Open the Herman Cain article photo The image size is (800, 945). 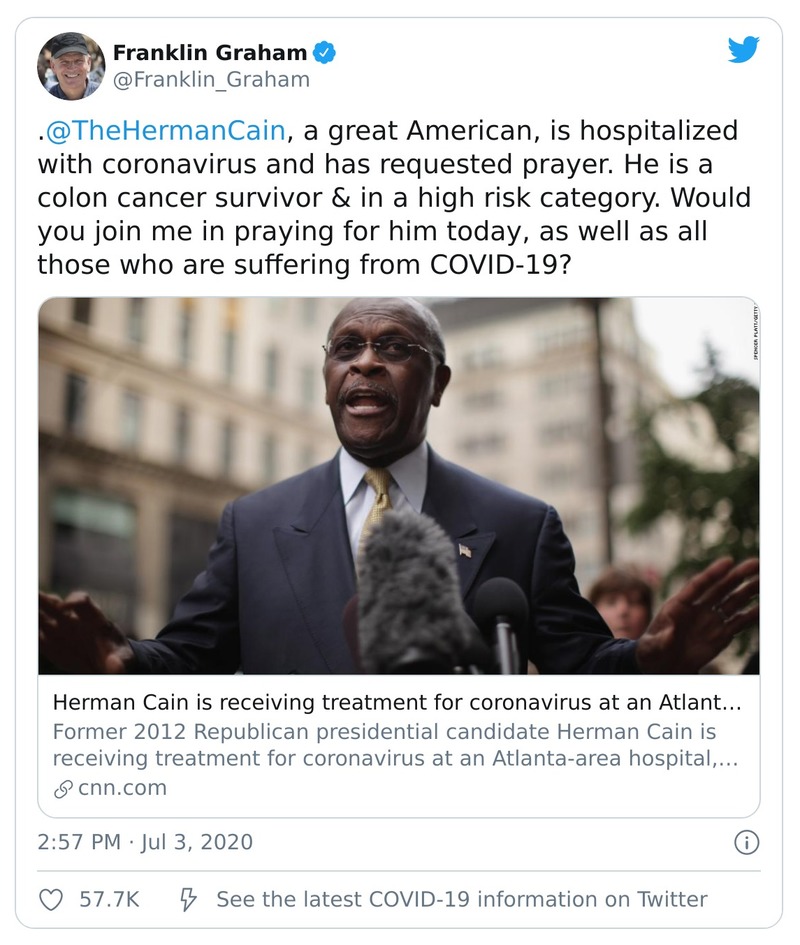(398, 485)
